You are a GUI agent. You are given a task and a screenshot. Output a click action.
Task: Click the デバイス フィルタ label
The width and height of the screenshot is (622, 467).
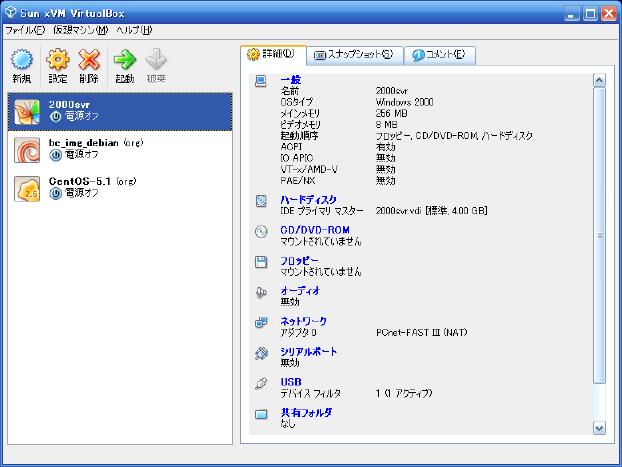pos(310,393)
